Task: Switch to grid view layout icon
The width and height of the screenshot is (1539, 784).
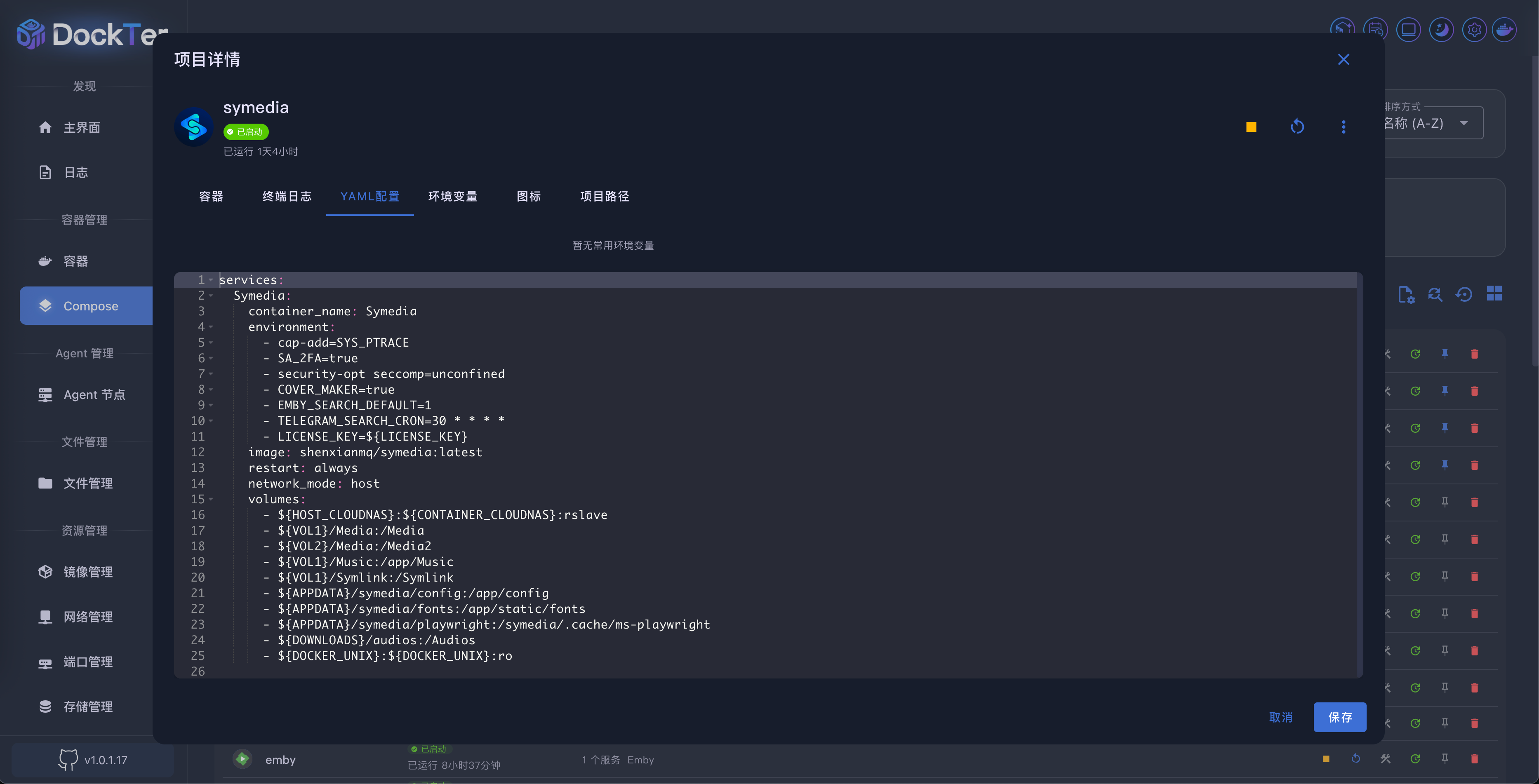Action: coord(1494,293)
